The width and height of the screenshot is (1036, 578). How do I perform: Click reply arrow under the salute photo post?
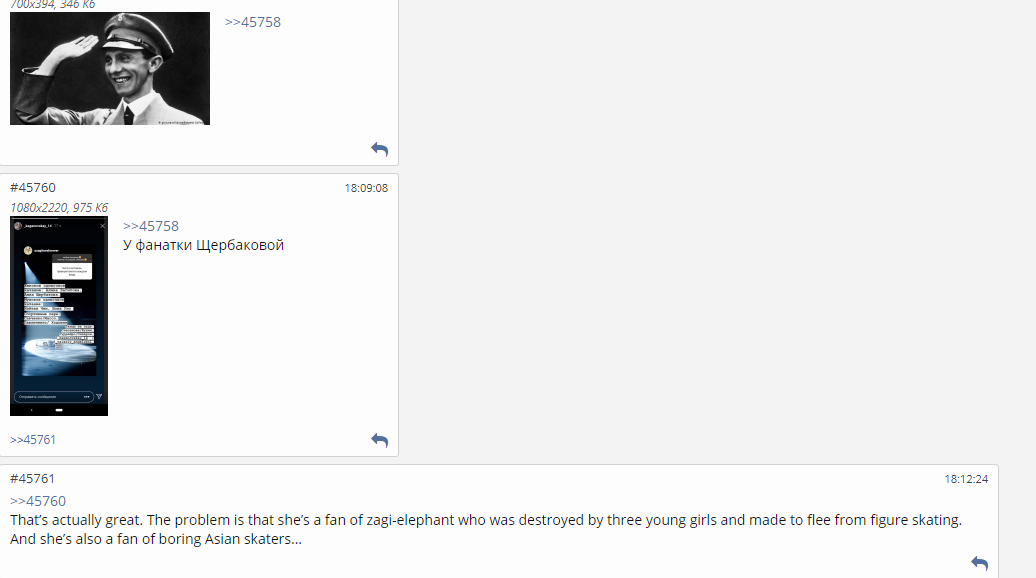pos(379,149)
